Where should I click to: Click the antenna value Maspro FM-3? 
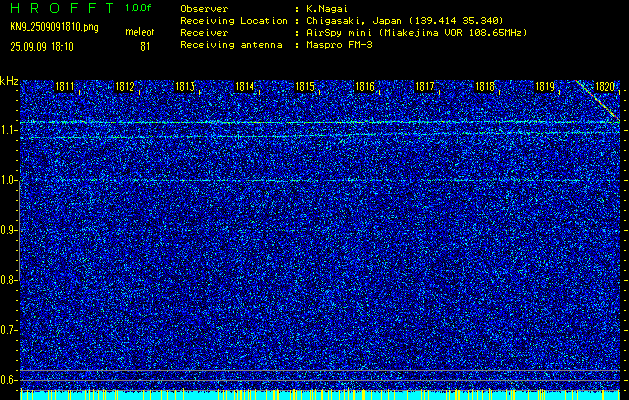(x=339, y=45)
